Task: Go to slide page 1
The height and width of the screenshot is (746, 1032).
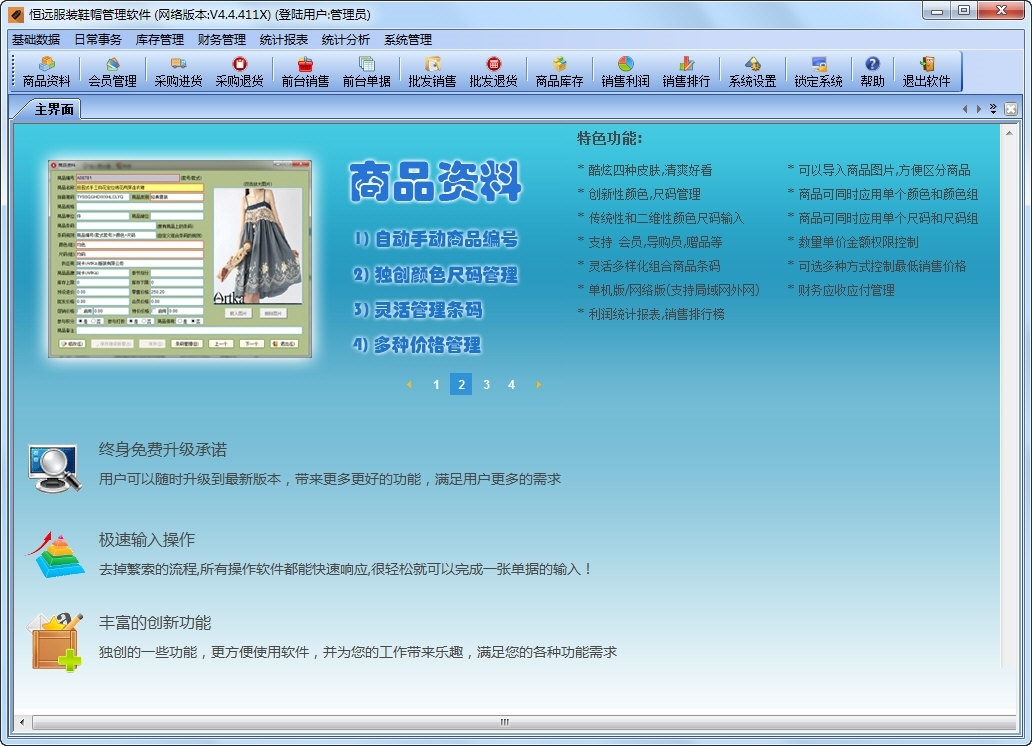Action: 436,385
